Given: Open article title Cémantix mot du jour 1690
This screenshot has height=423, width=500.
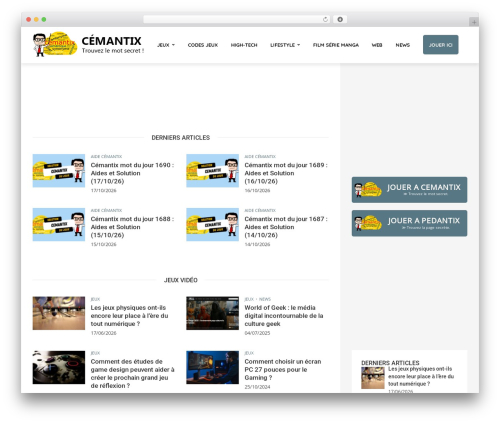Looking at the screenshot, I should [132, 173].
